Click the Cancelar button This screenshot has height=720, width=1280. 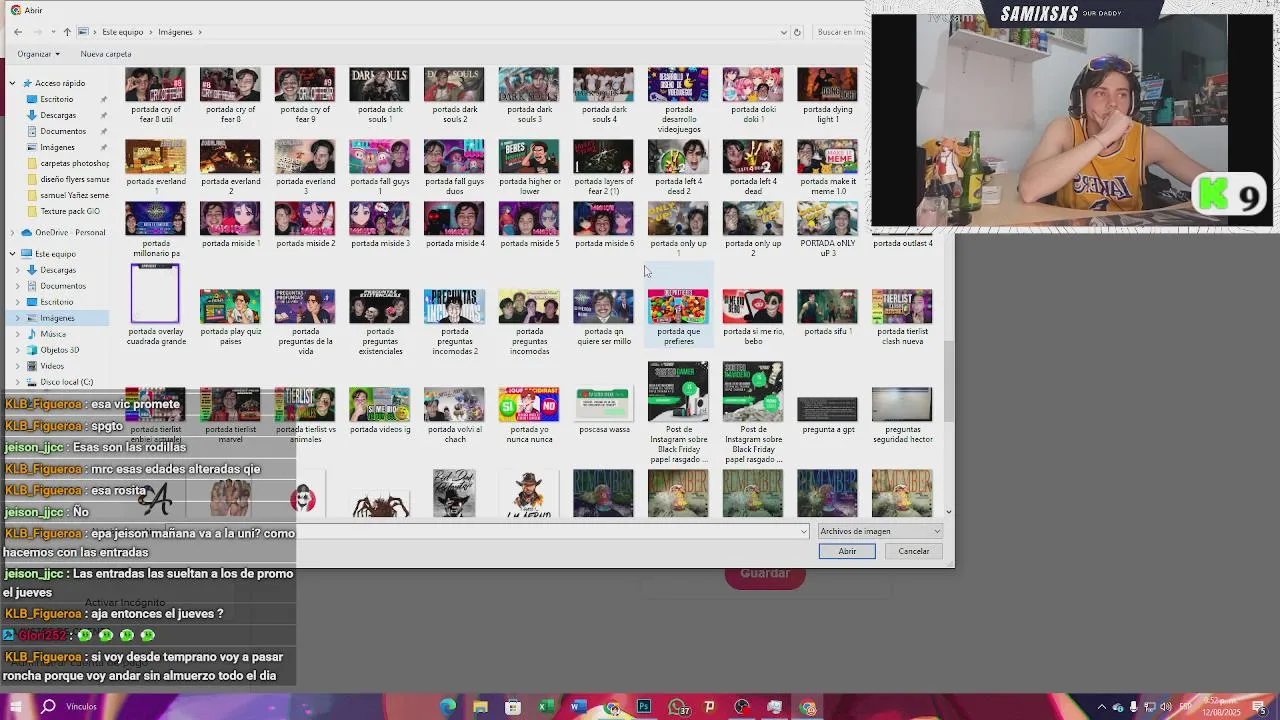click(x=913, y=551)
